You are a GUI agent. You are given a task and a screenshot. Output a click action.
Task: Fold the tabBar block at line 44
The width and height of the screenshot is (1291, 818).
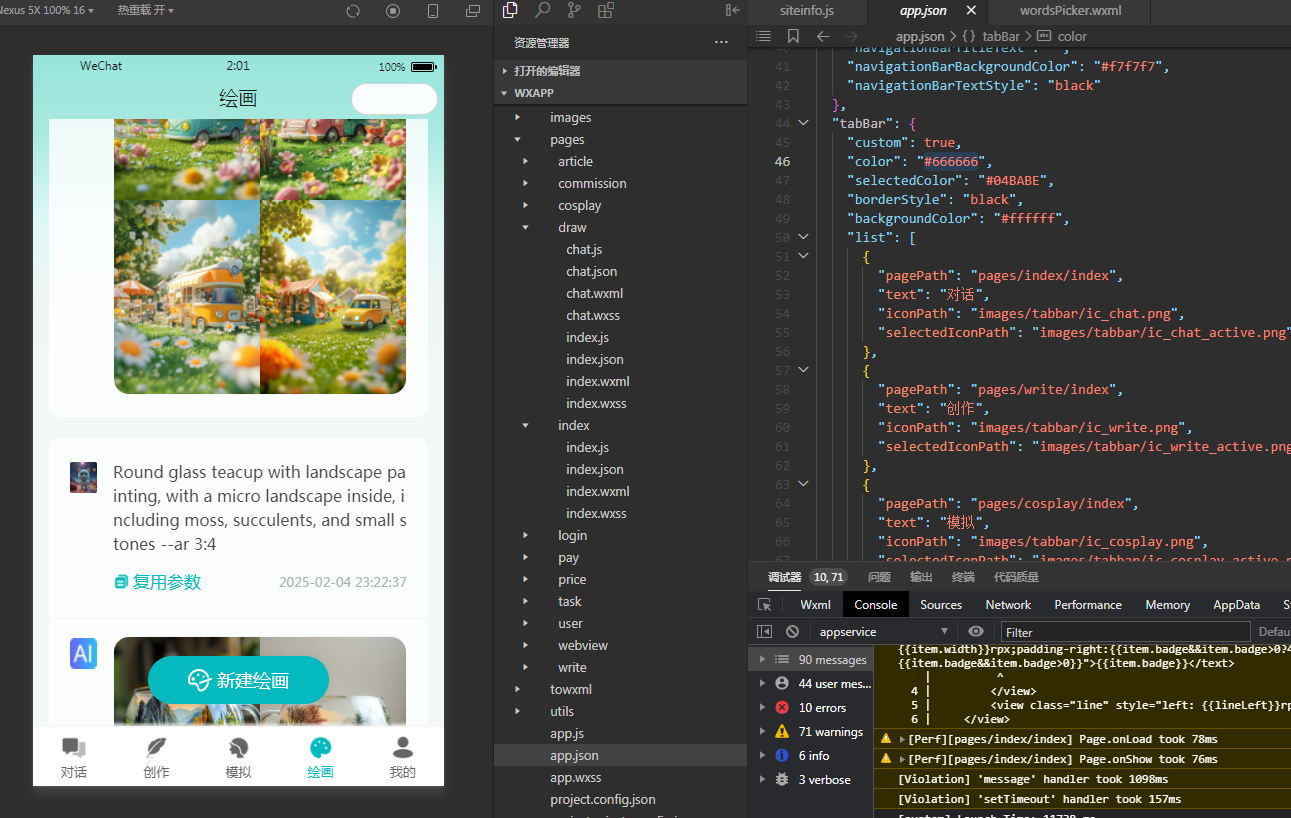(x=803, y=124)
